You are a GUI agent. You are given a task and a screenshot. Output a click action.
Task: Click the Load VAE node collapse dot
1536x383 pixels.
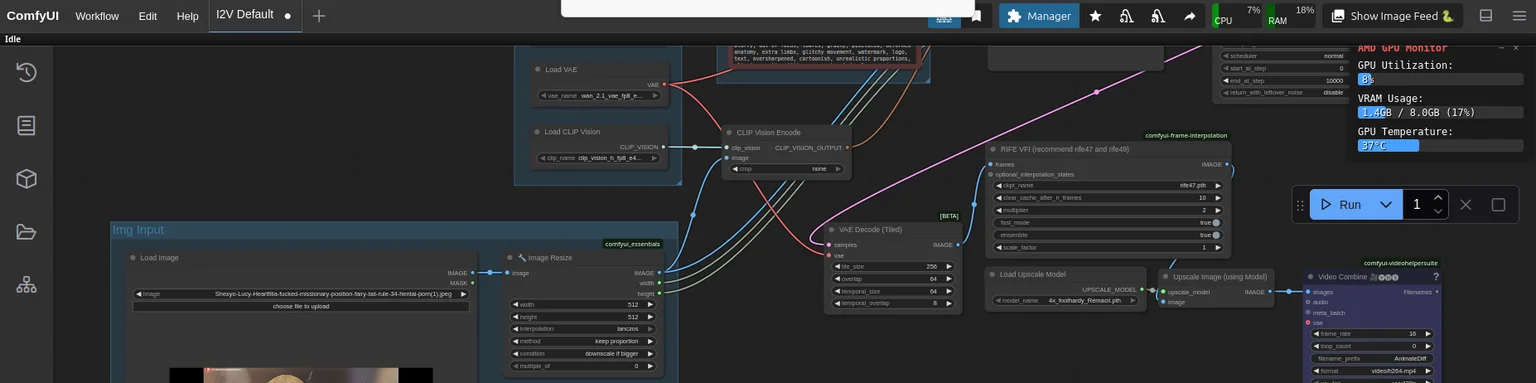pyautogui.click(x=537, y=70)
